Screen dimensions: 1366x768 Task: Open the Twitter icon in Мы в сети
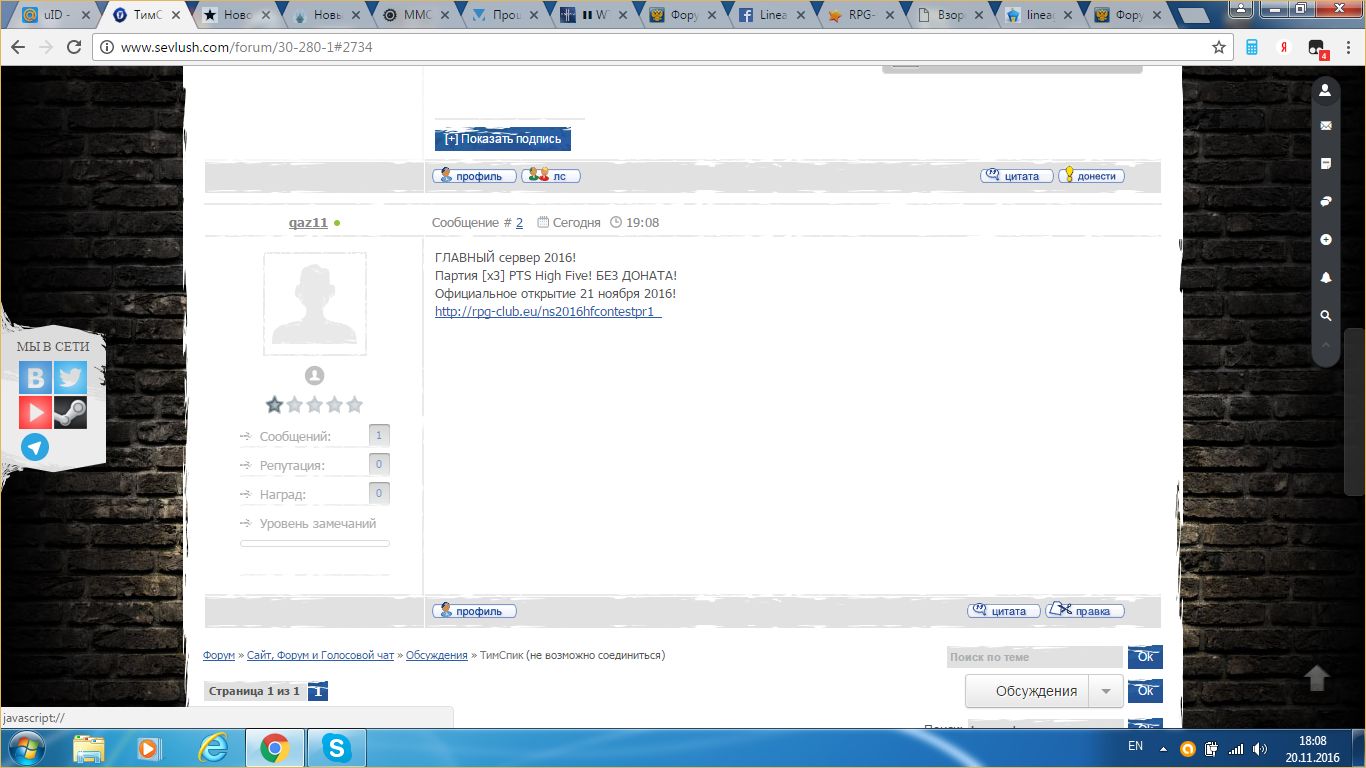pyautogui.click(x=70, y=378)
